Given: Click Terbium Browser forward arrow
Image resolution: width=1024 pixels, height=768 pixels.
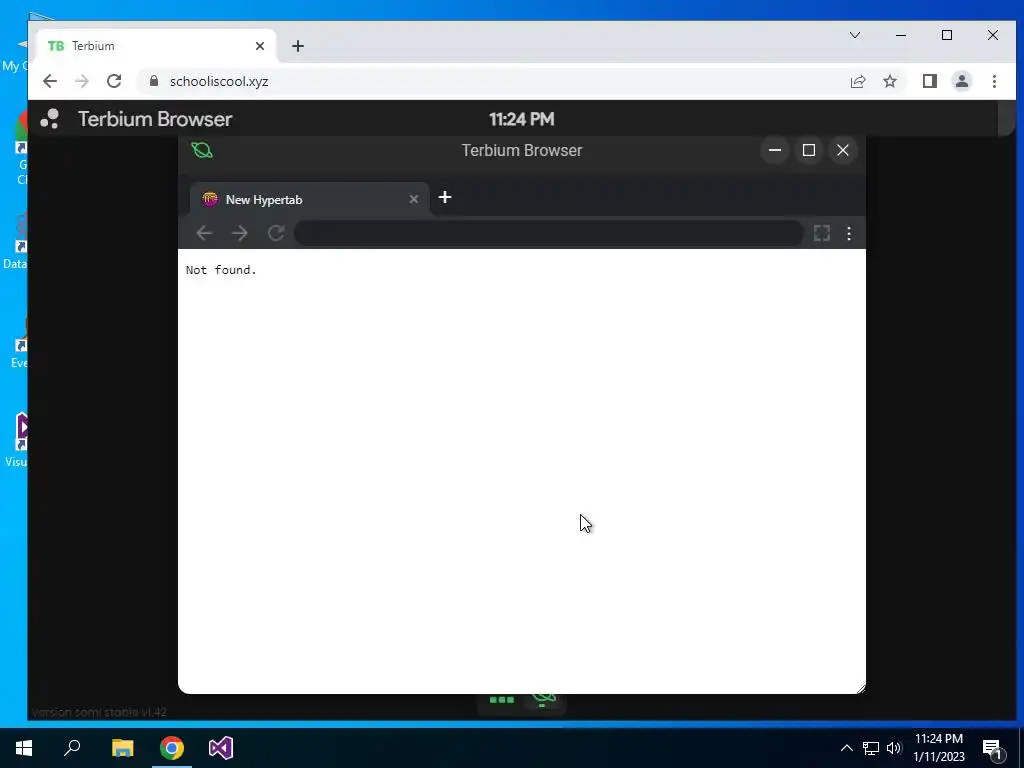Looking at the screenshot, I should click(x=240, y=233).
